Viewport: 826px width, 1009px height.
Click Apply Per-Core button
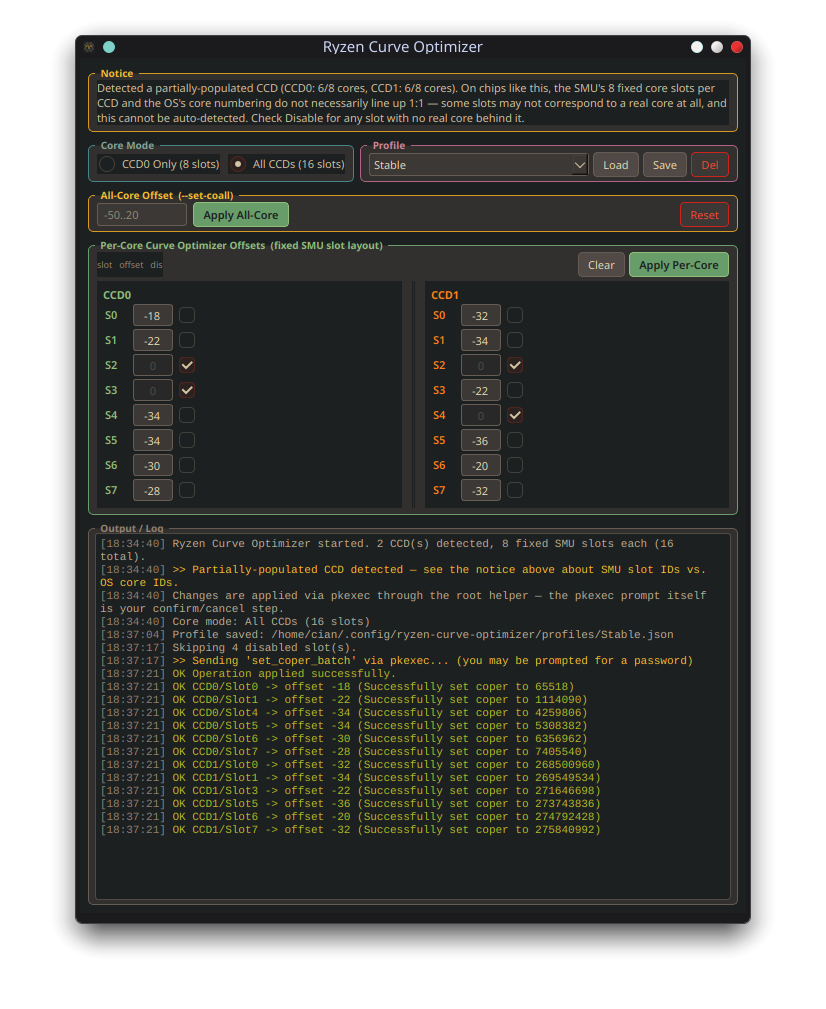679,265
